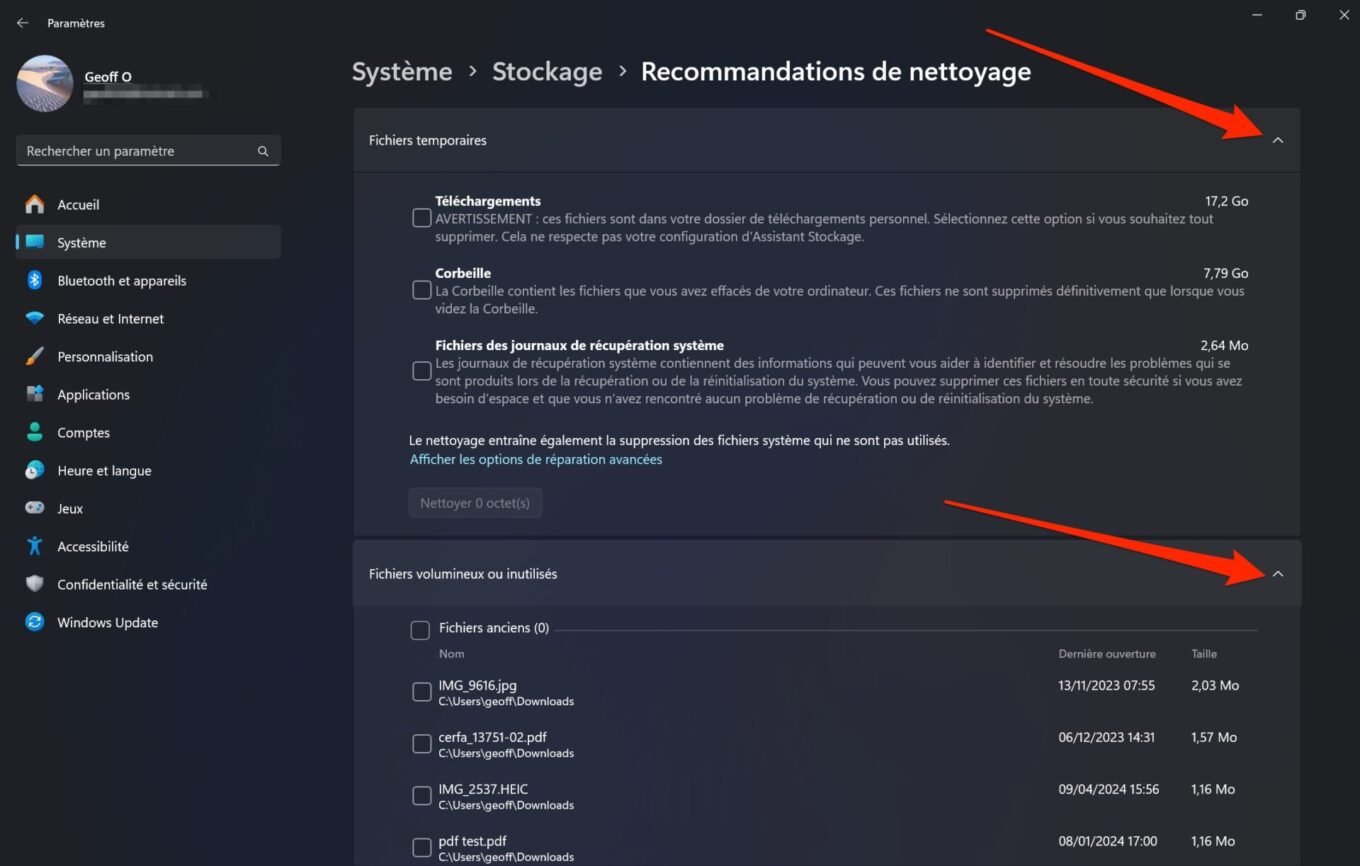Open Confidentialité et sécurité settings
The height and width of the screenshot is (866, 1360).
pos(148,584)
